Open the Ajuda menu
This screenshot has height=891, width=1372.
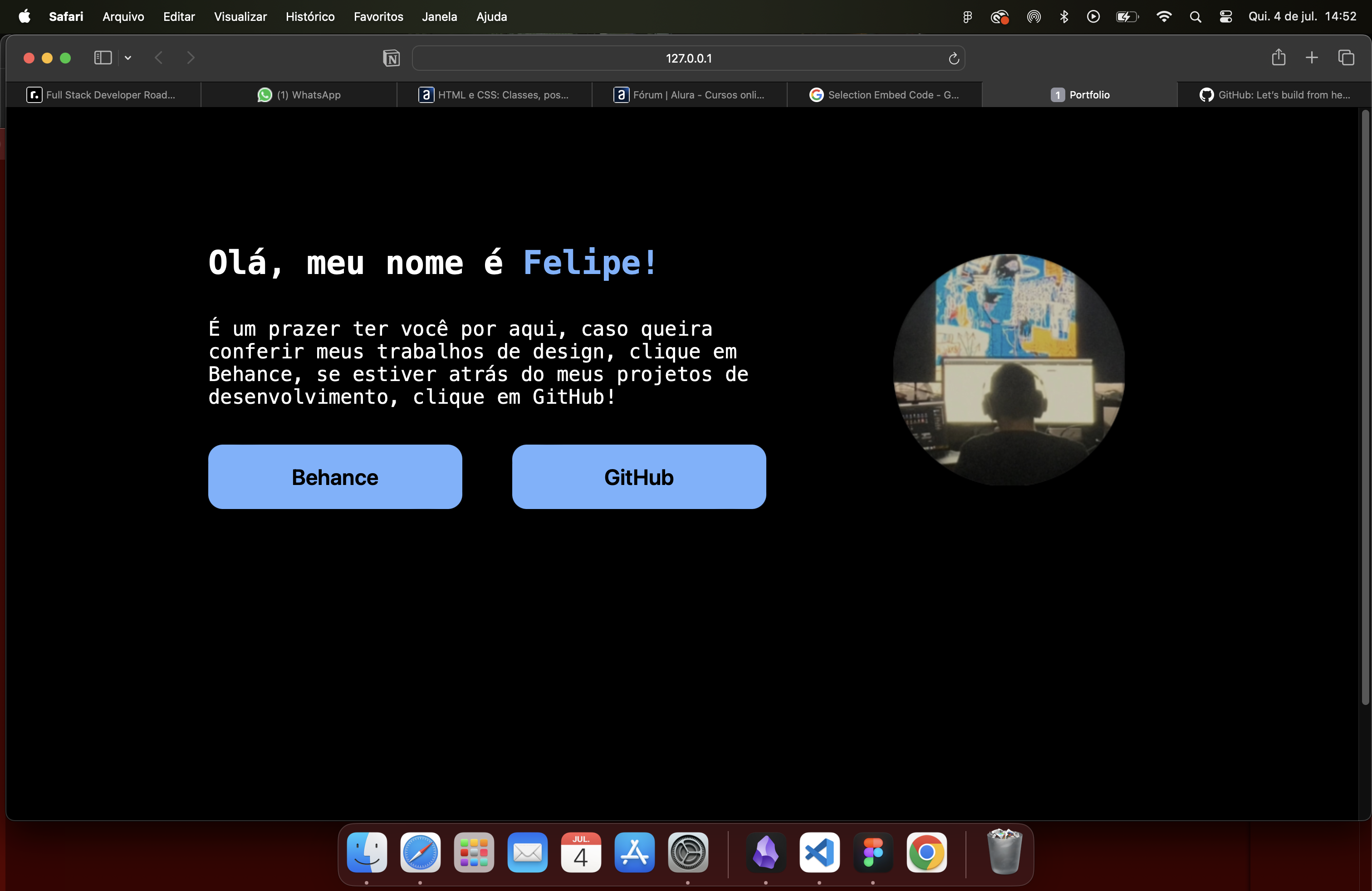coord(491,16)
